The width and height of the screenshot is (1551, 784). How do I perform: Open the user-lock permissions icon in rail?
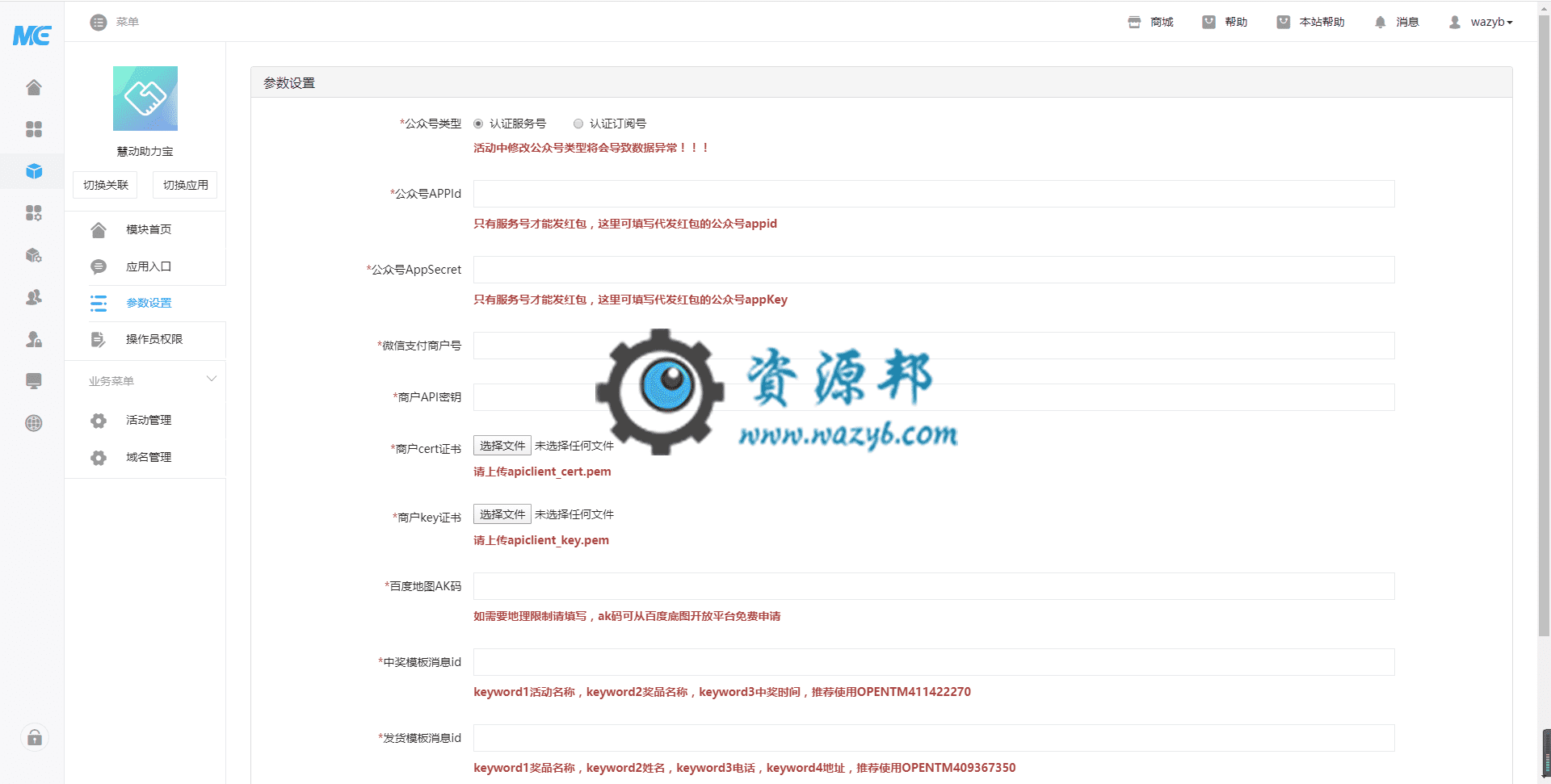pos(33,339)
